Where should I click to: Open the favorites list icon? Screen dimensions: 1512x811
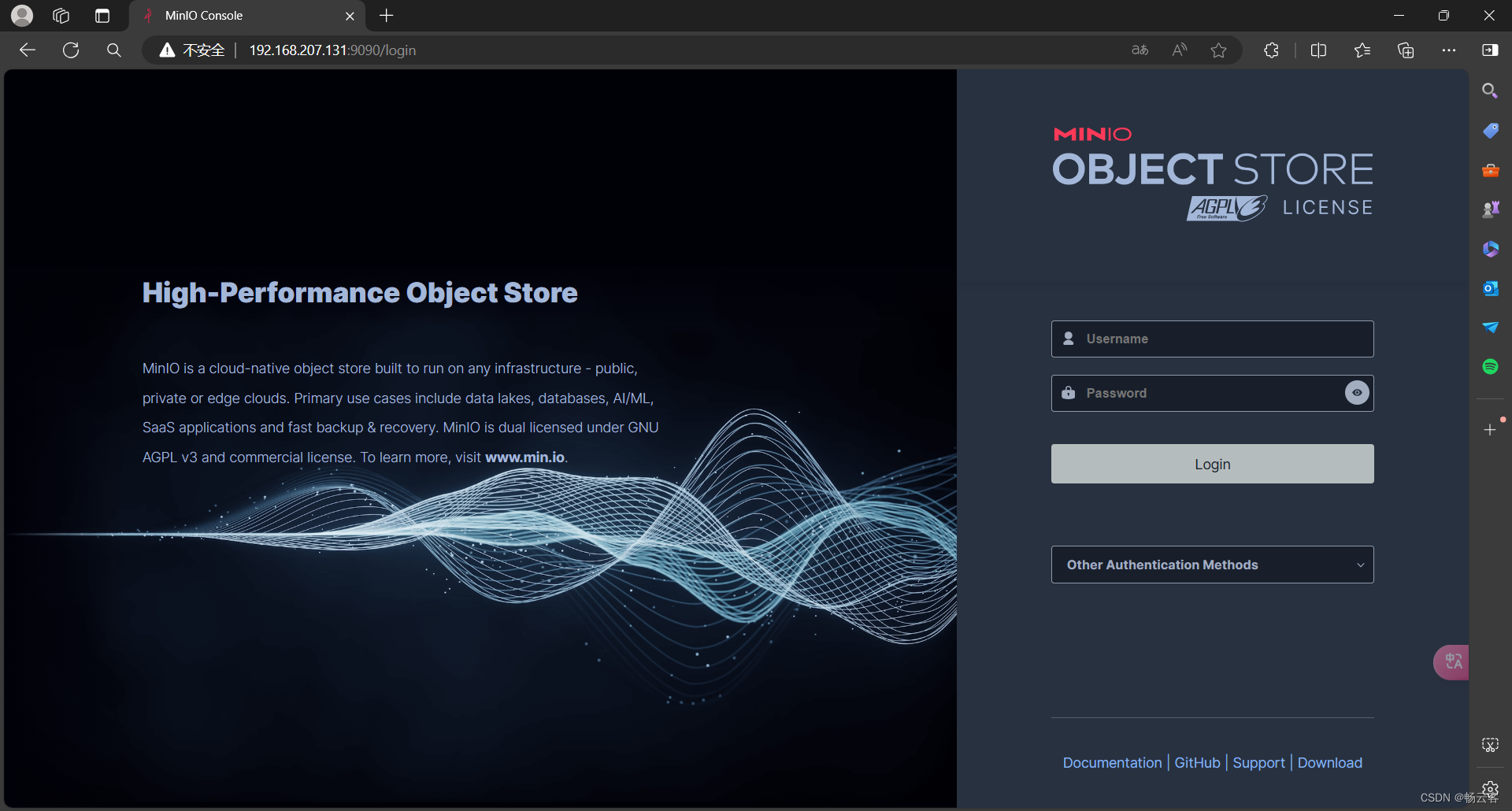(x=1362, y=50)
